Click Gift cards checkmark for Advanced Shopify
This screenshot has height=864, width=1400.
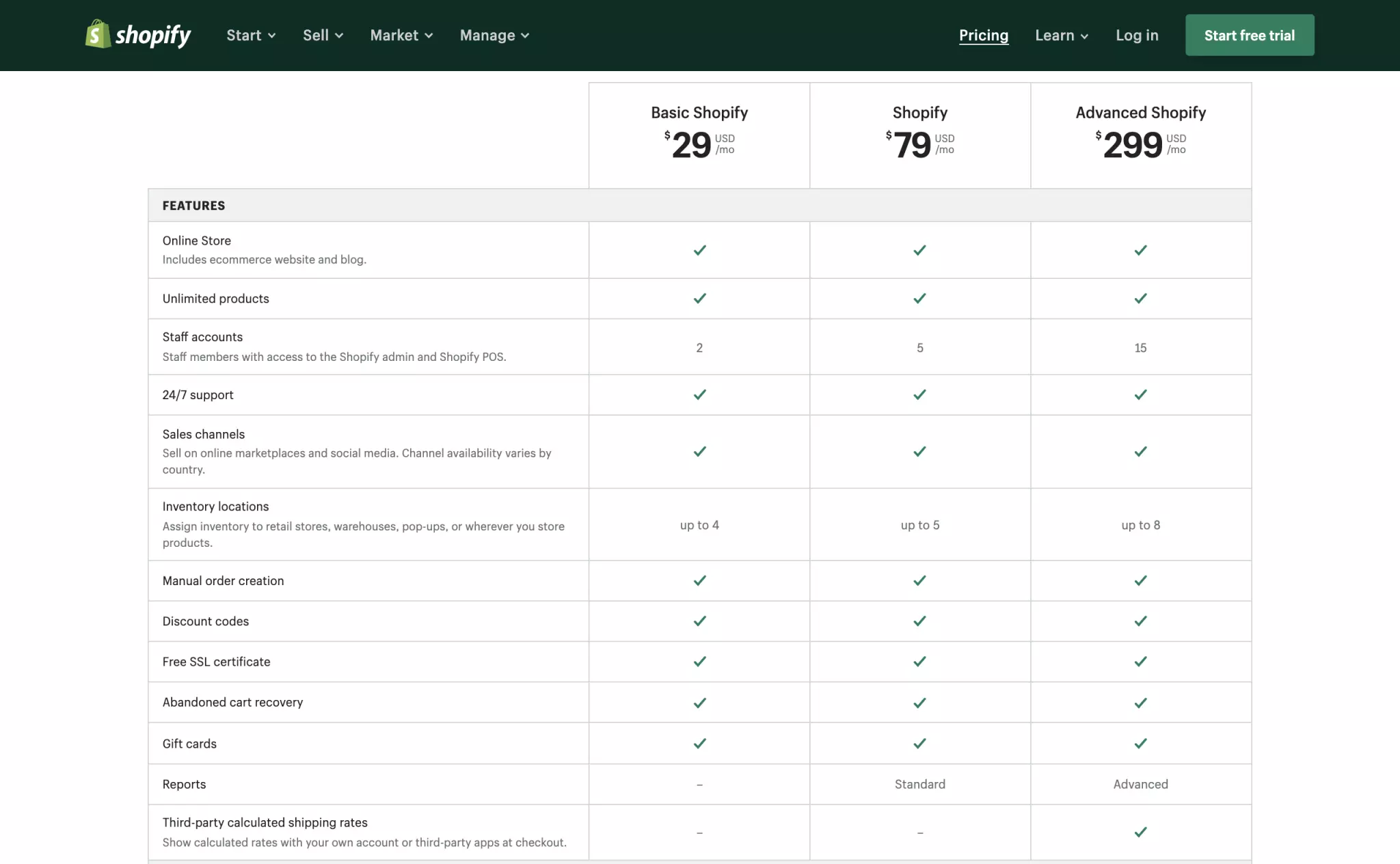click(1140, 744)
